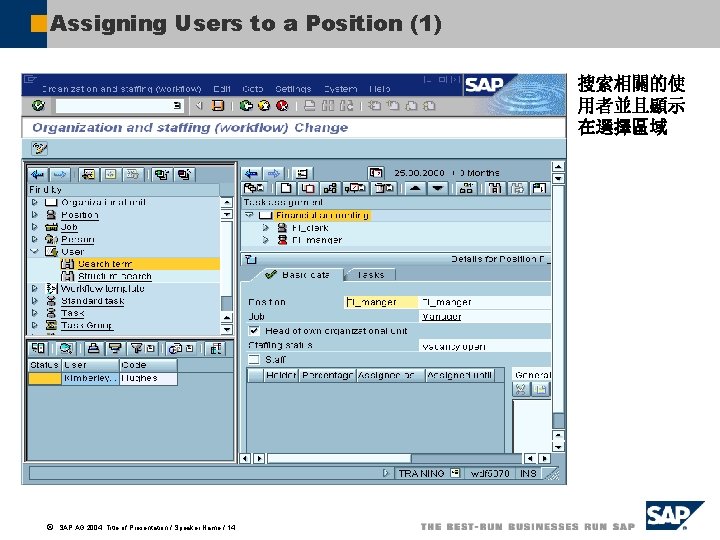Open the Goto menu
Screen dimensions: 720x540
(x=253, y=89)
